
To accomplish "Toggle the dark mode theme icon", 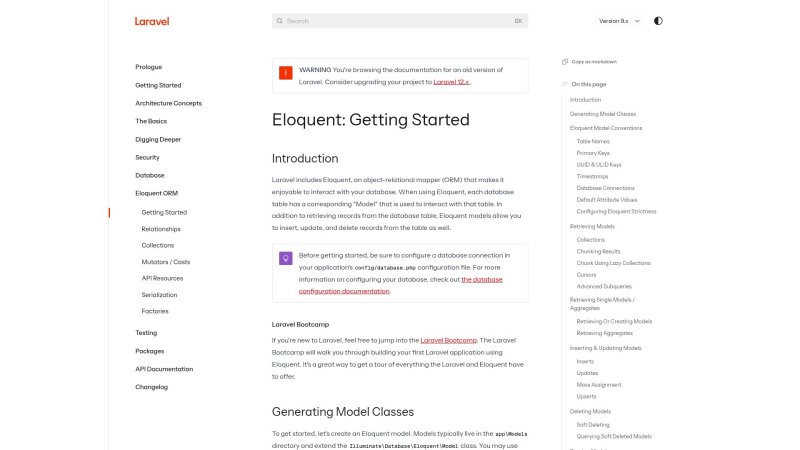I will pyautogui.click(x=658, y=21).
